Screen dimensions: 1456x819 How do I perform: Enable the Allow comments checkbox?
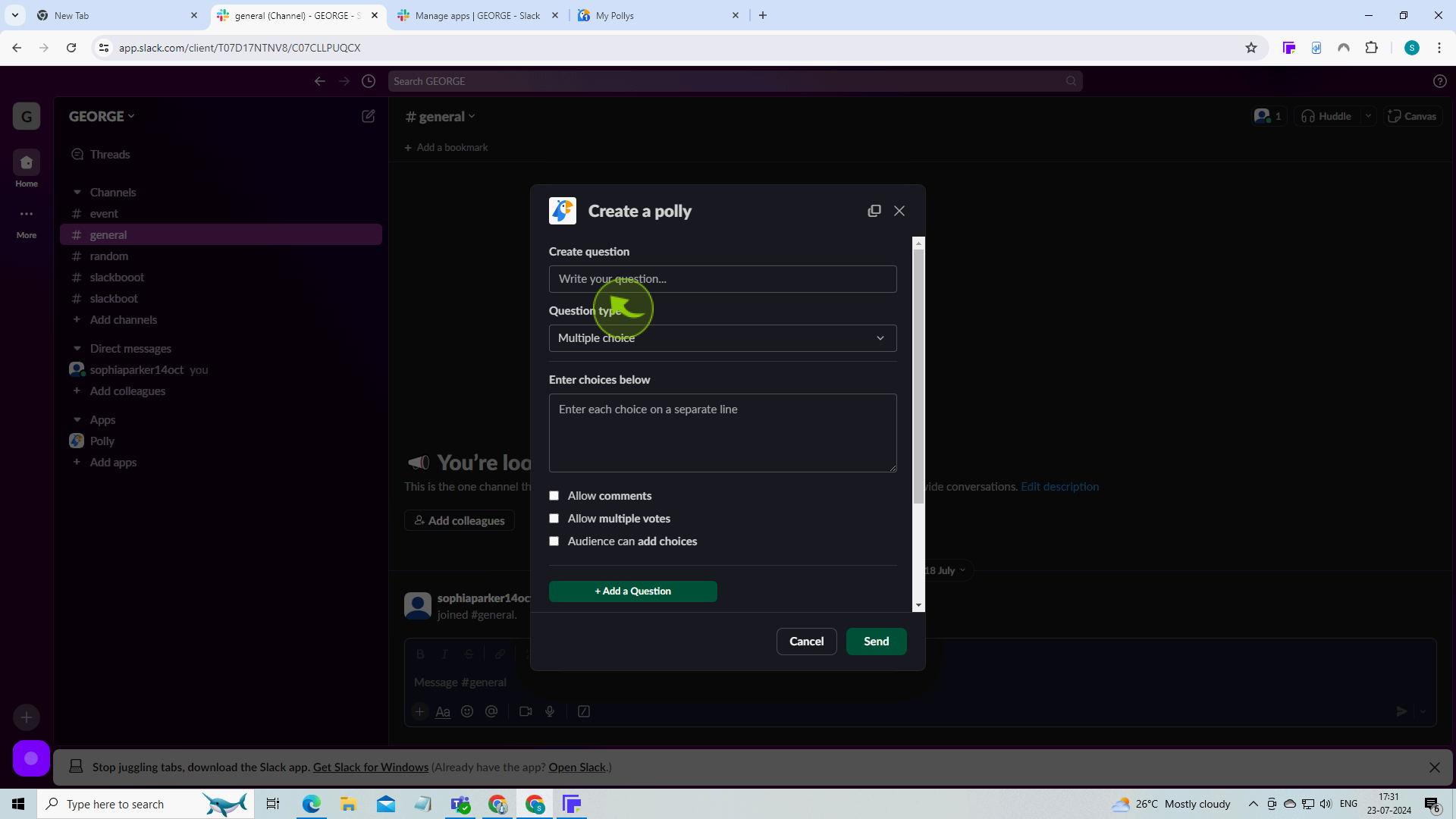point(554,496)
